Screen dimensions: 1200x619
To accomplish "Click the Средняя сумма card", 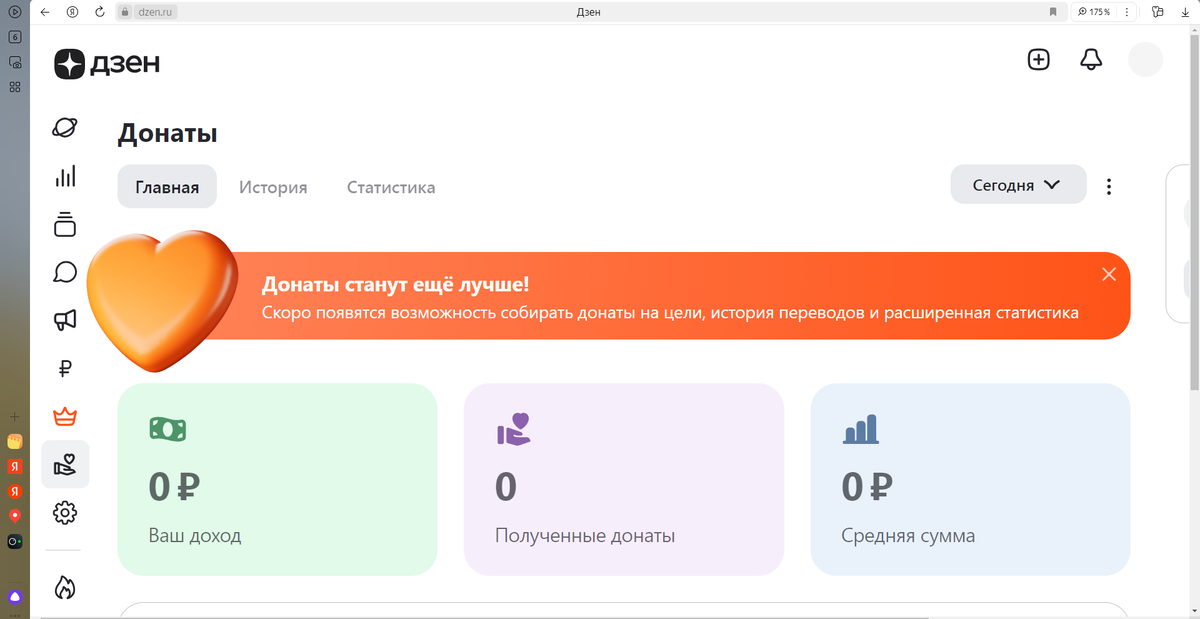I will click(x=970, y=479).
